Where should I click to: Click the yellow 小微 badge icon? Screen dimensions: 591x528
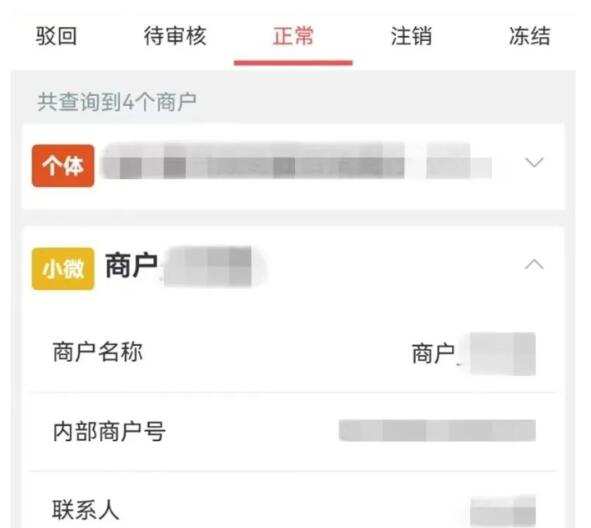tap(63, 269)
